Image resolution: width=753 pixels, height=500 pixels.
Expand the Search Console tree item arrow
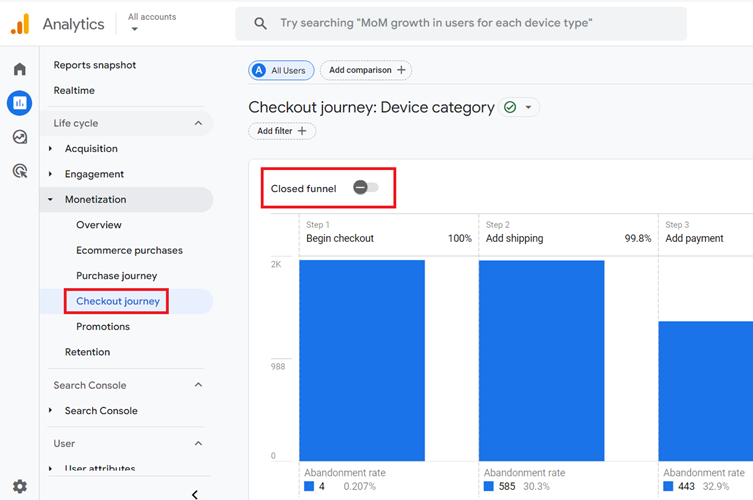point(50,411)
